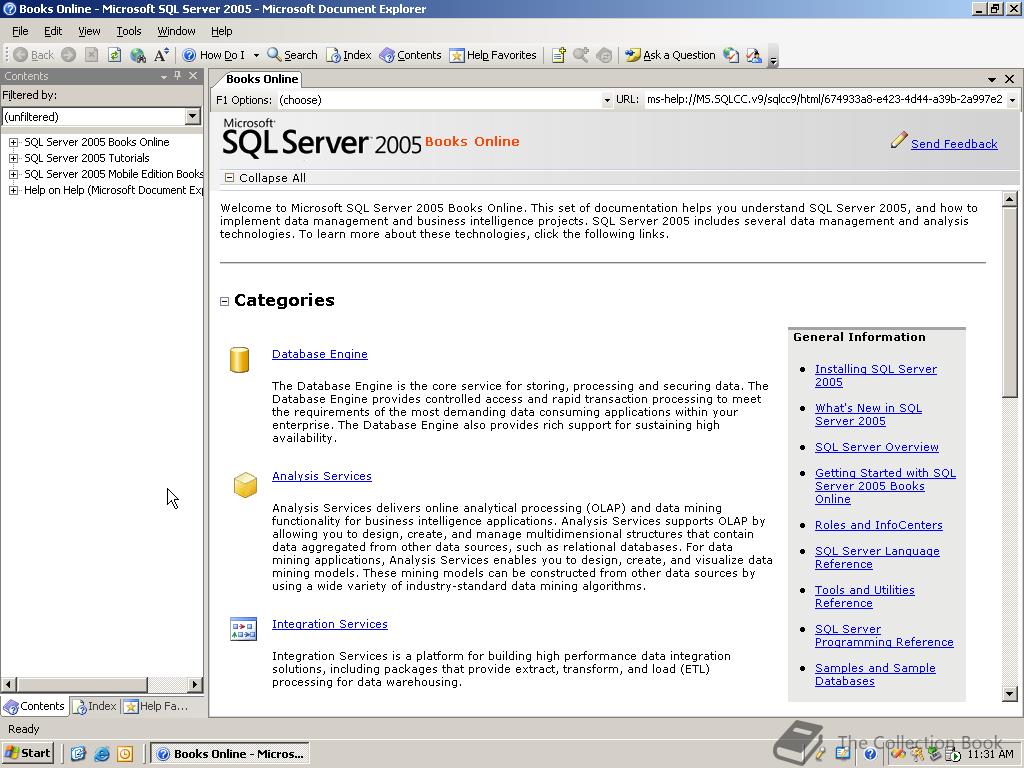Open the How Do I toolbar button

(x=214, y=56)
